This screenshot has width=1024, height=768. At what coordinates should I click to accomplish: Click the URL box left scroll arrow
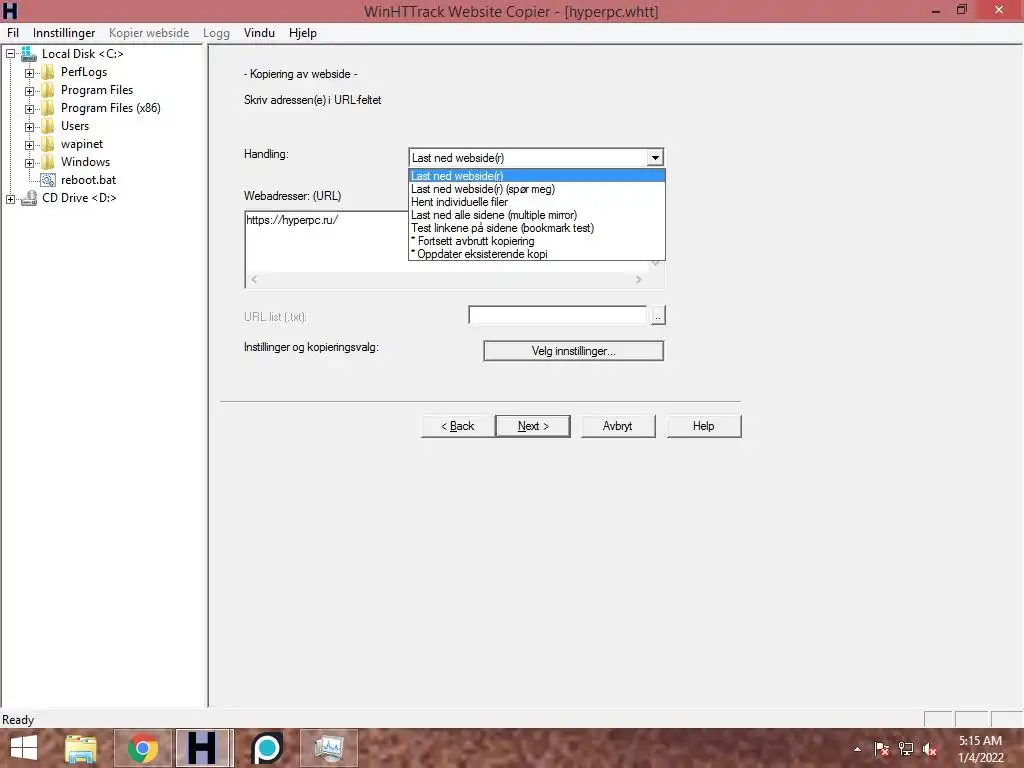[254, 280]
